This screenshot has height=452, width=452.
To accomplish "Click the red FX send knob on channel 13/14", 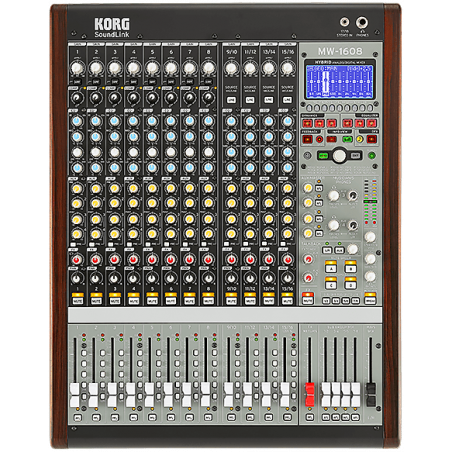I will 269,259.
